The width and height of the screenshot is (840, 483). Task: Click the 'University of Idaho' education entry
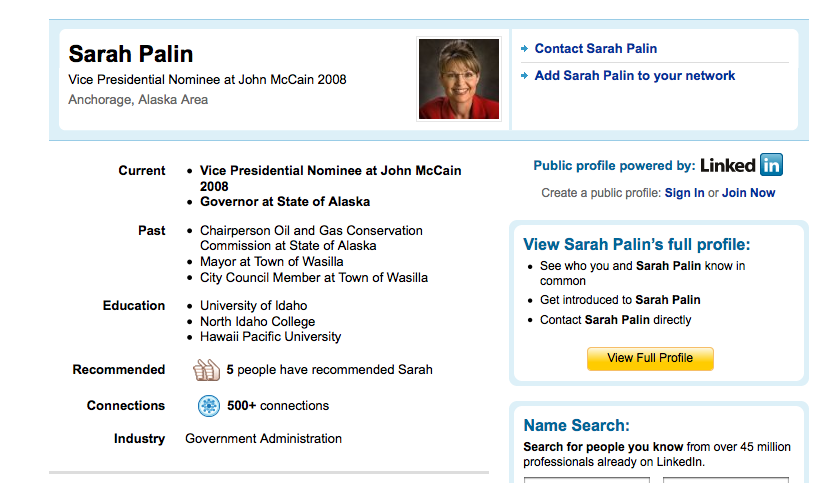coord(253,306)
